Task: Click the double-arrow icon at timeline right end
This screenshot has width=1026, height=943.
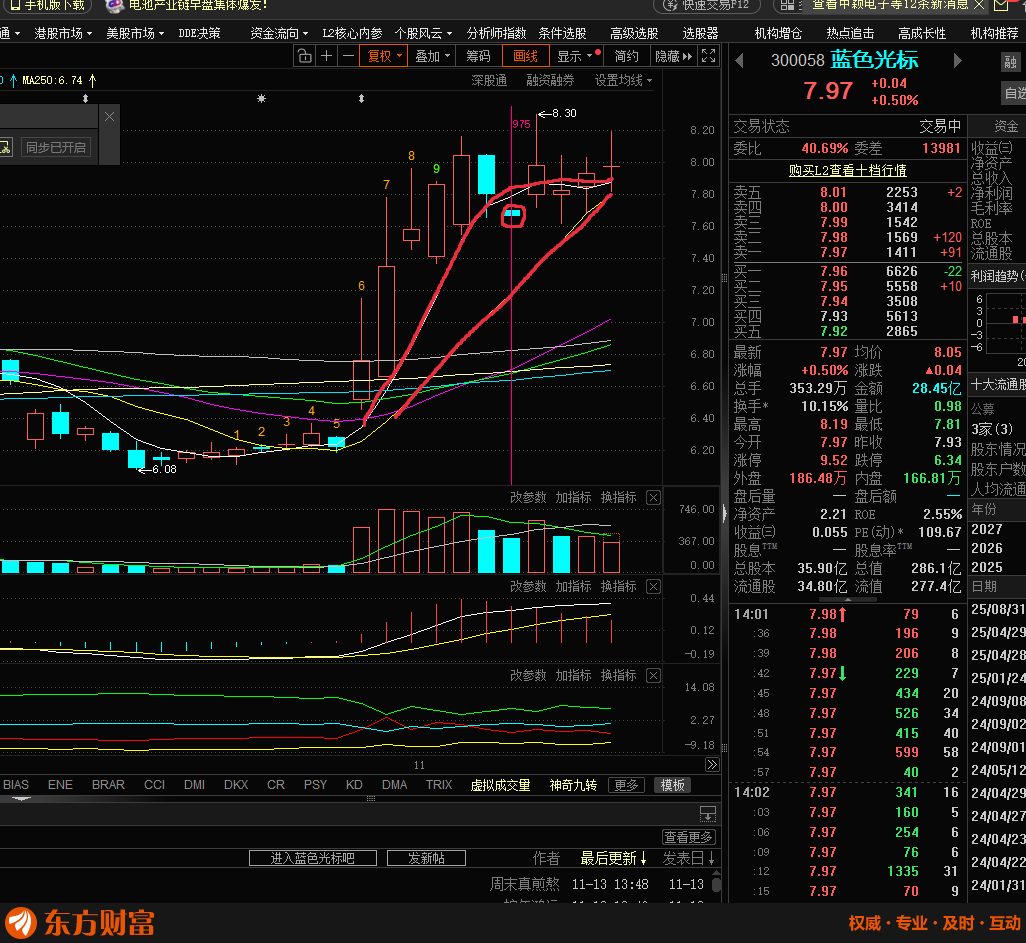Action: pos(712,764)
